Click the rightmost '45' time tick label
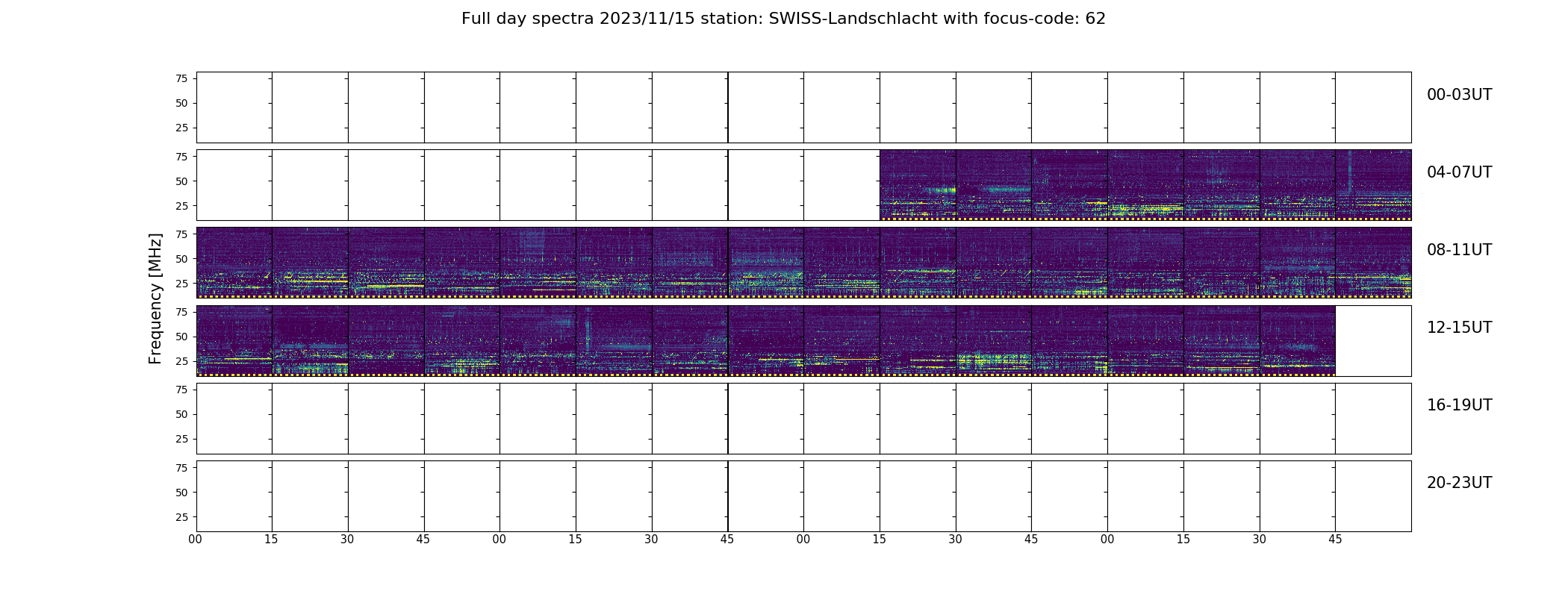Viewport: 1568px width, 597px height. (x=1335, y=540)
